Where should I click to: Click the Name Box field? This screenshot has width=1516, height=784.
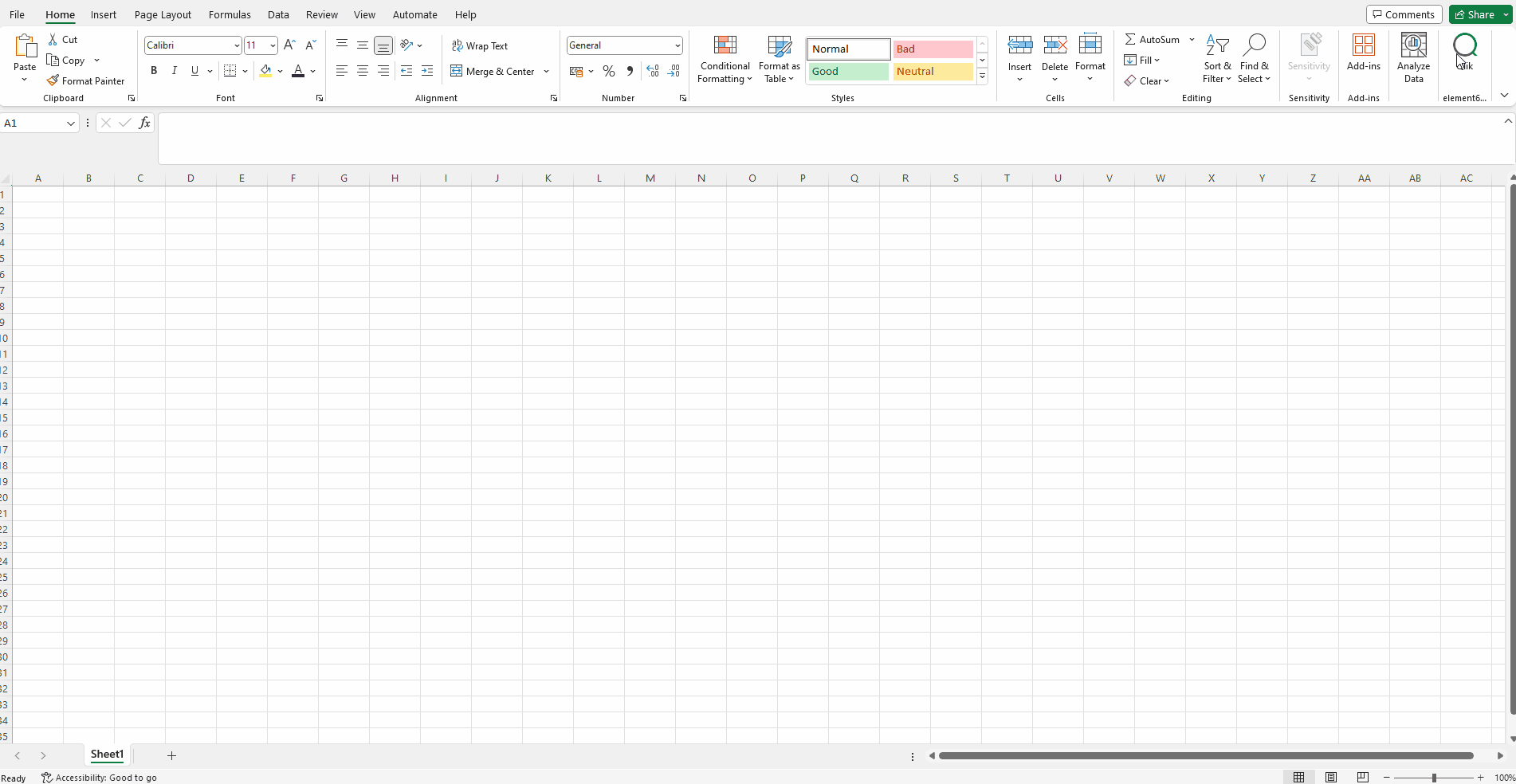pyautogui.click(x=36, y=123)
